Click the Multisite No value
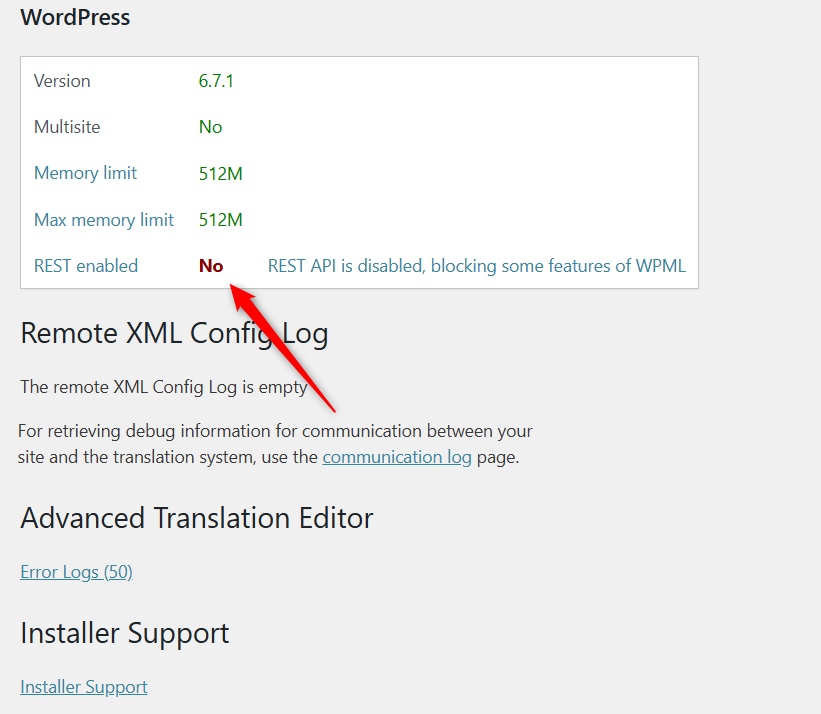821x714 pixels. 210,127
